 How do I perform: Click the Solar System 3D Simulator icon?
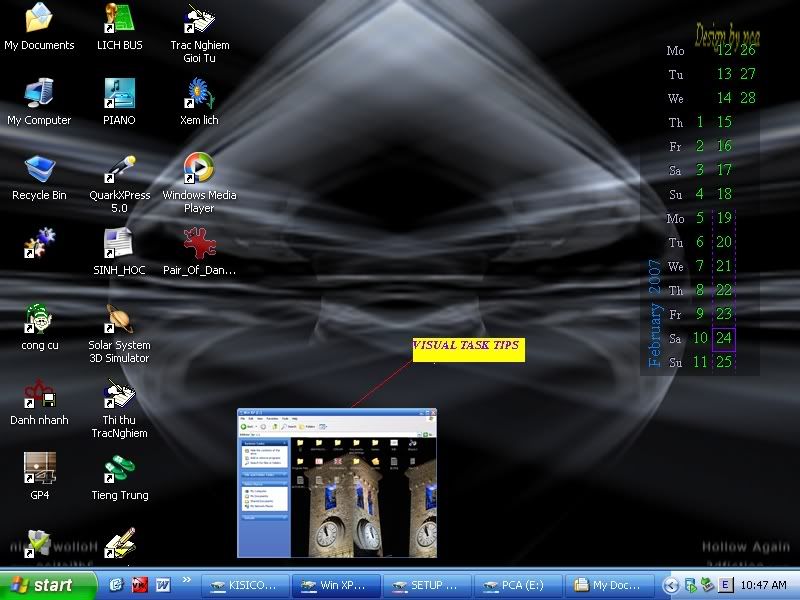[119, 320]
